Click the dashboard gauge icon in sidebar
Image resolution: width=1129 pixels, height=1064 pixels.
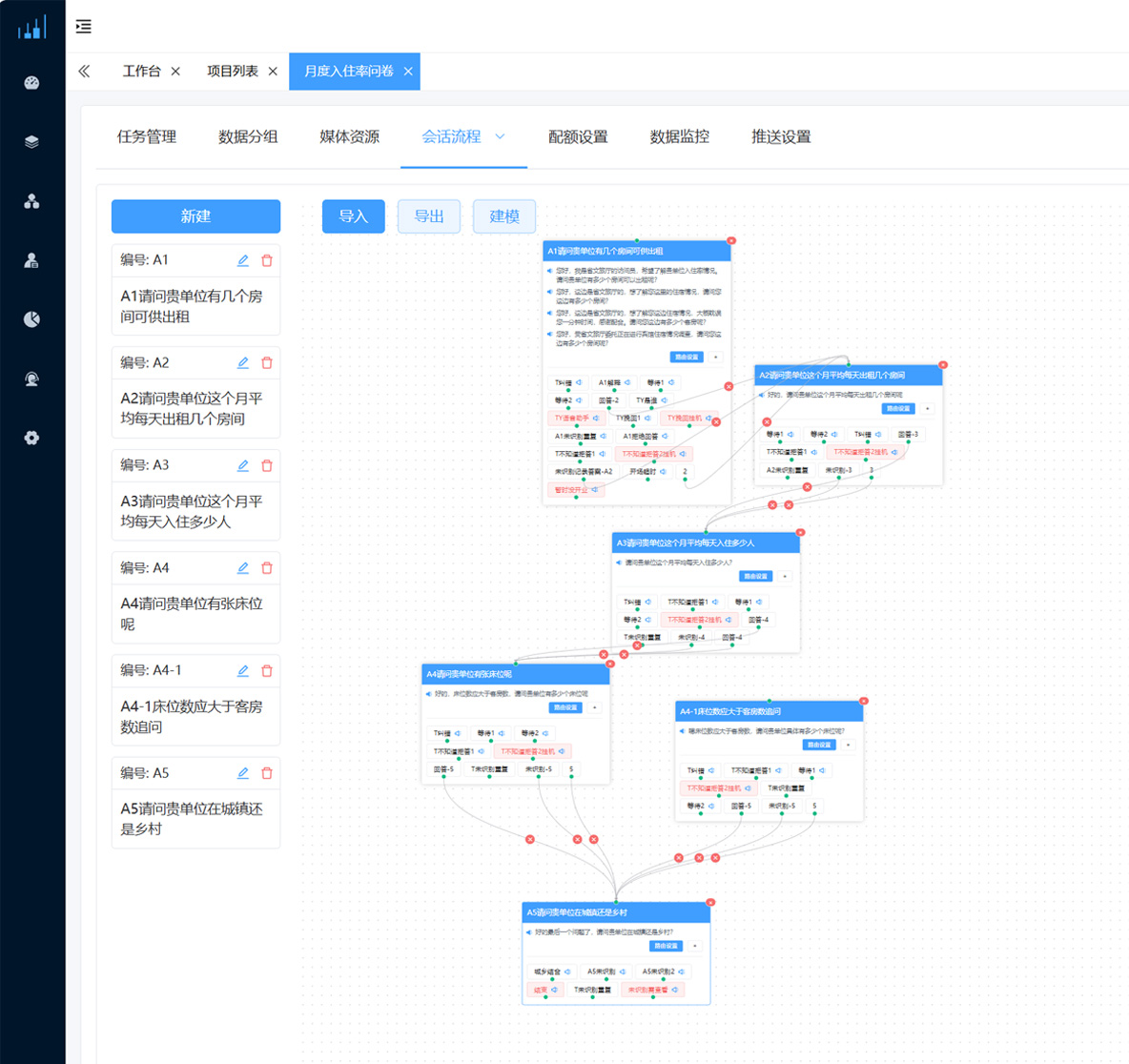[31, 83]
